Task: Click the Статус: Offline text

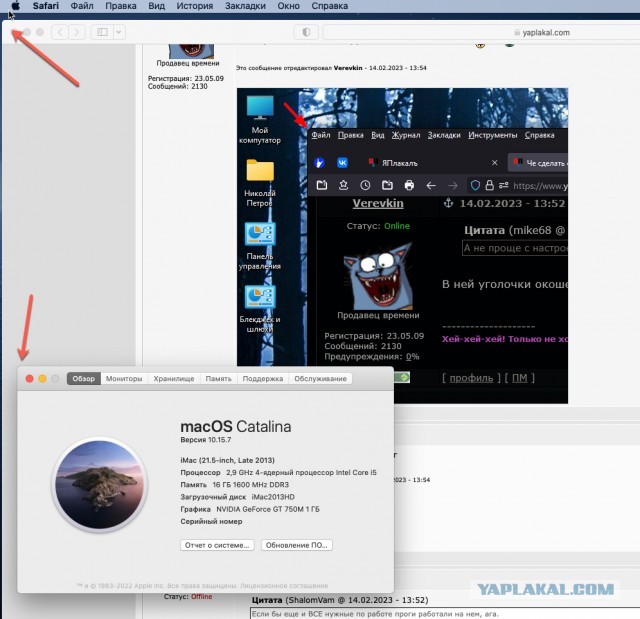Action: pyautogui.click(x=188, y=597)
